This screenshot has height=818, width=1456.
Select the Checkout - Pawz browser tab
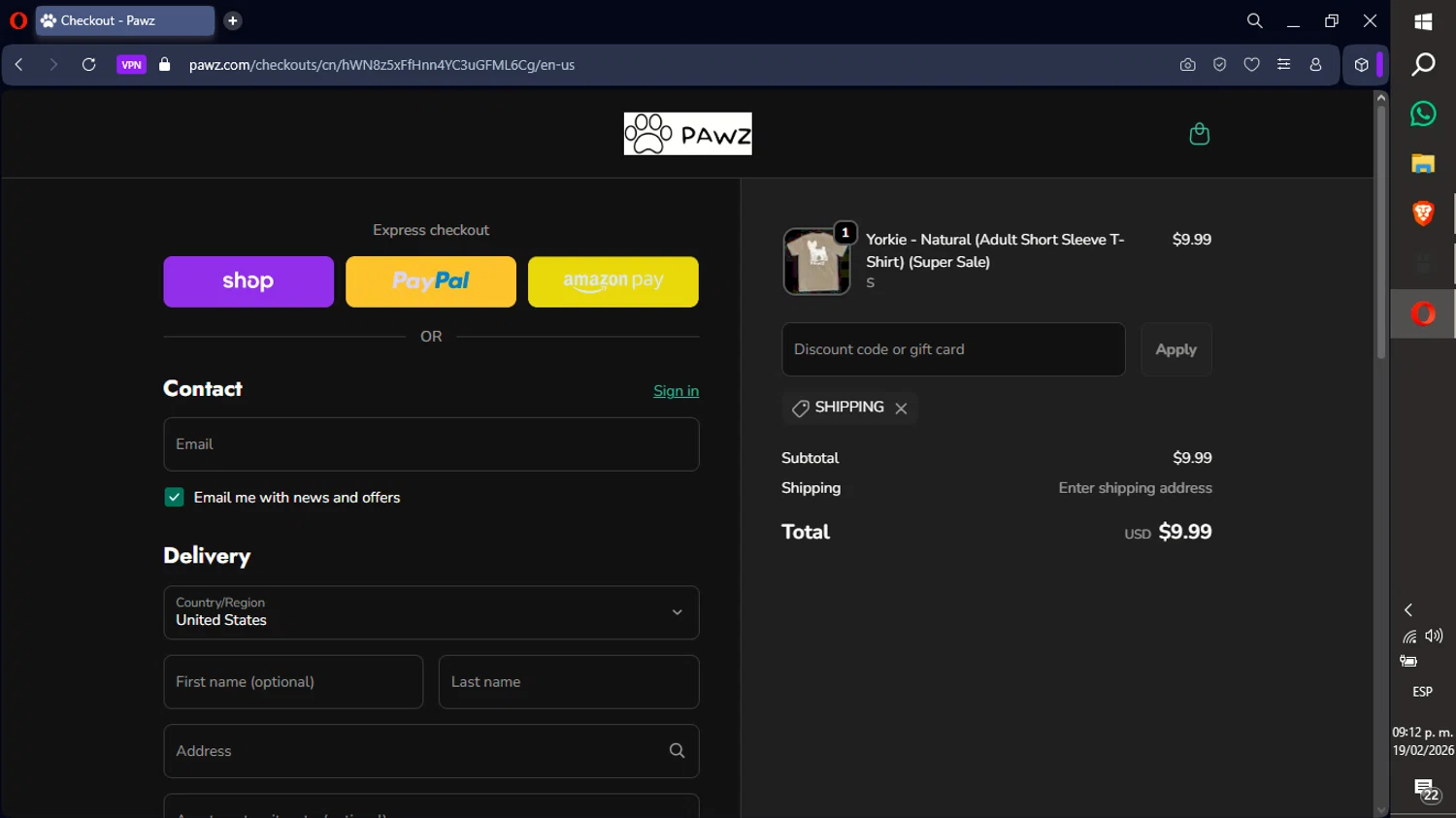124,20
